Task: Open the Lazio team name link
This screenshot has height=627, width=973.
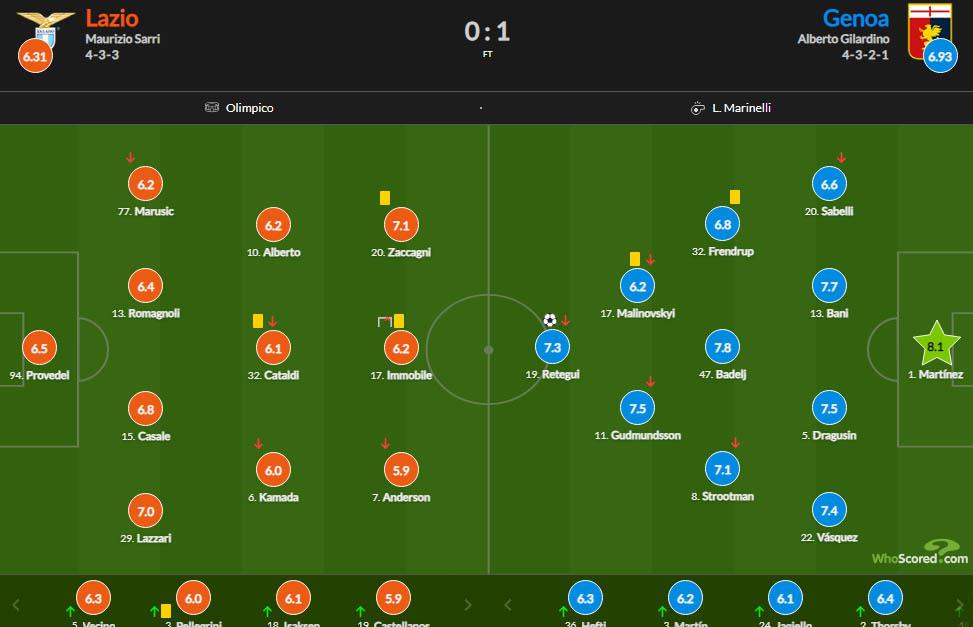Action: (112, 18)
